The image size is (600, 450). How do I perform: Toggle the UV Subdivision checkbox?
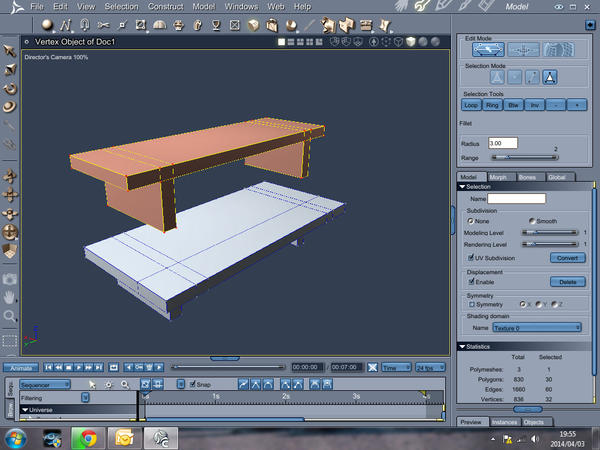point(471,257)
